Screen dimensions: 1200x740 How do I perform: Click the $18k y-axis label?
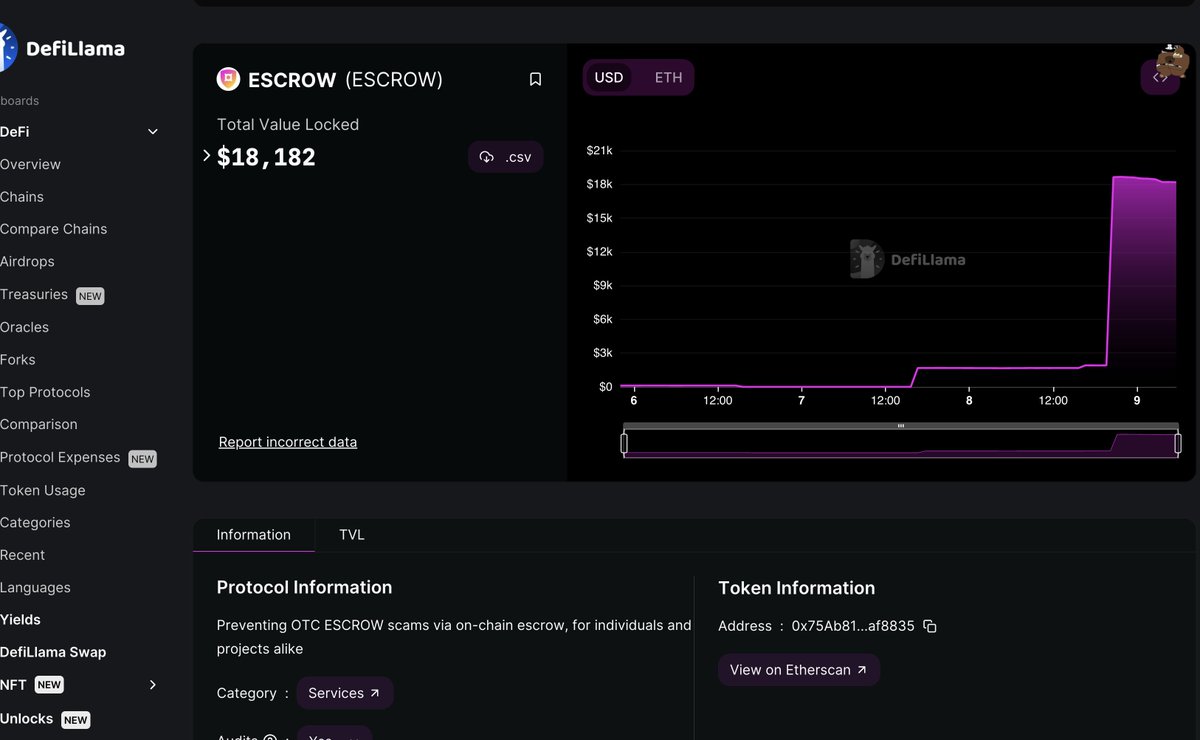tap(599, 184)
